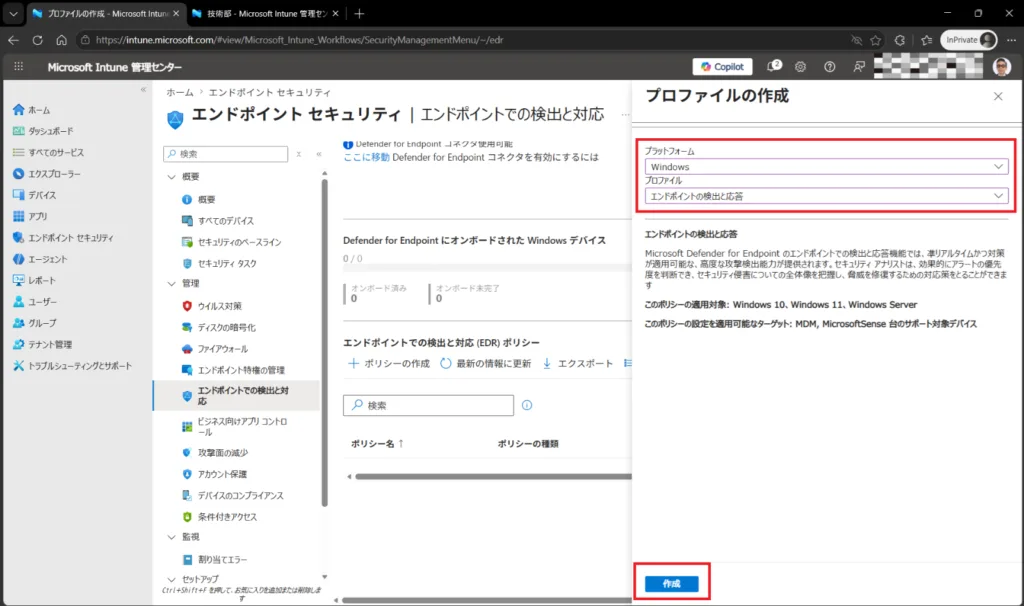The height and width of the screenshot is (606, 1024).
Task: Go to アプリ in the sidebar
Action: 30,216
